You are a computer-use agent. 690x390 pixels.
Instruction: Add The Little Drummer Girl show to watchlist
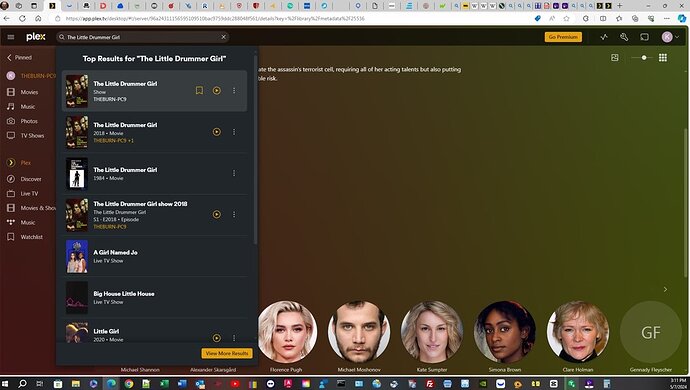199,91
